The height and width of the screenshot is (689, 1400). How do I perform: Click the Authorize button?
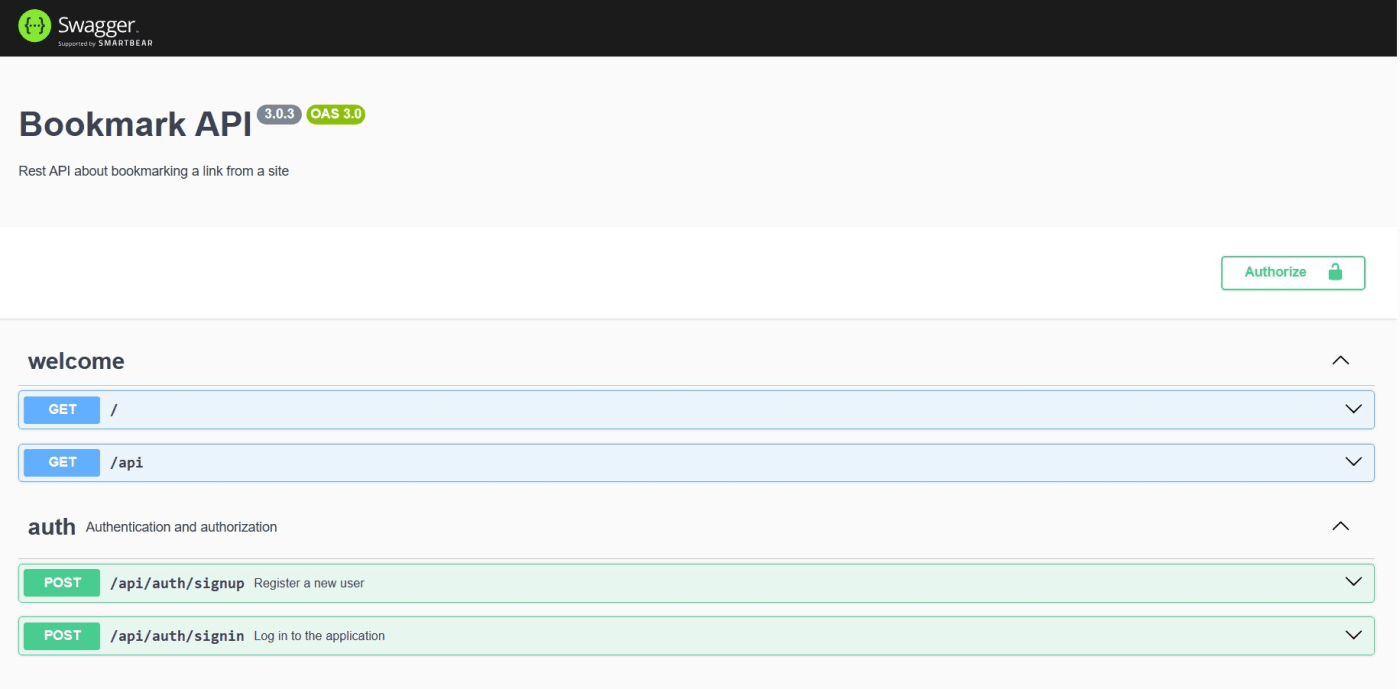(x=1293, y=272)
